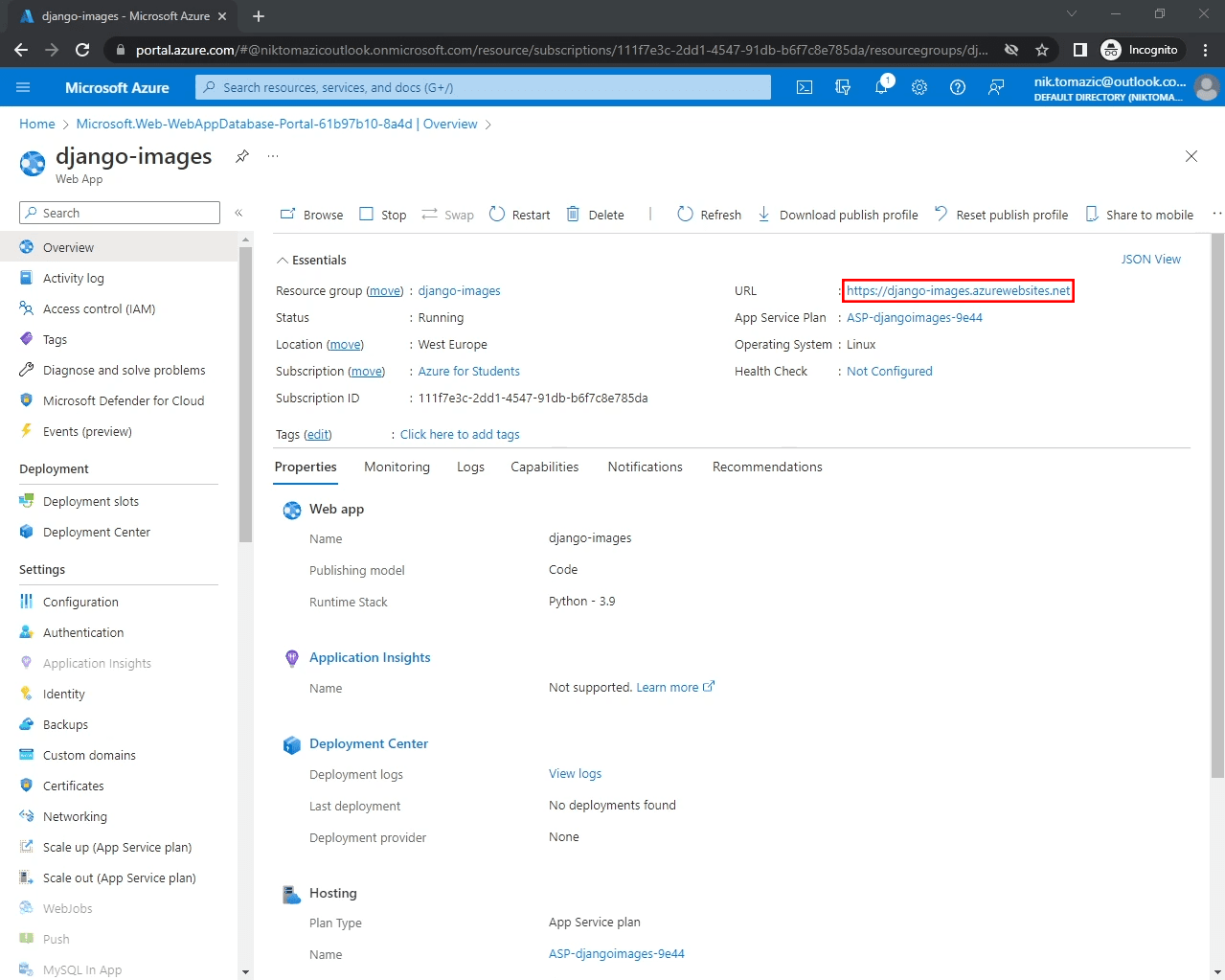The width and height of the screenshot is (1225, 980).
Task: Click the ASP-djangoimages-9e44 App Service Plan link
Action: pyautogui.click(x=914, y=317)
